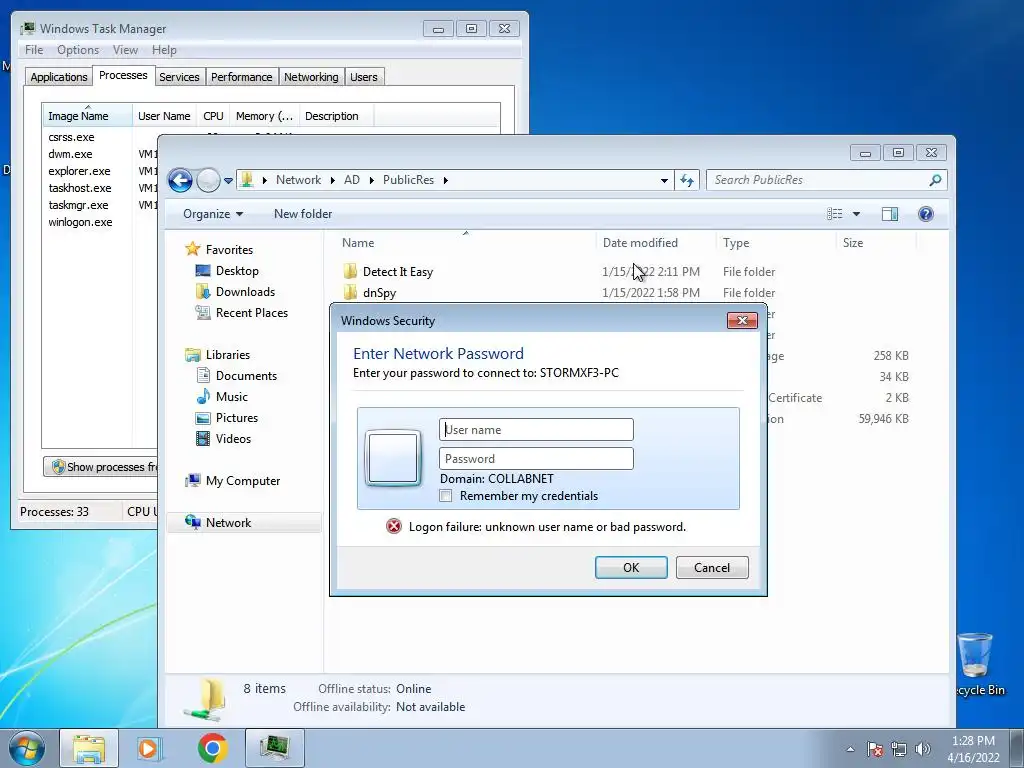1024x768 pixels.
Task: Switch to Networking tab in Task Manager
Action: [x=311, y=77]
